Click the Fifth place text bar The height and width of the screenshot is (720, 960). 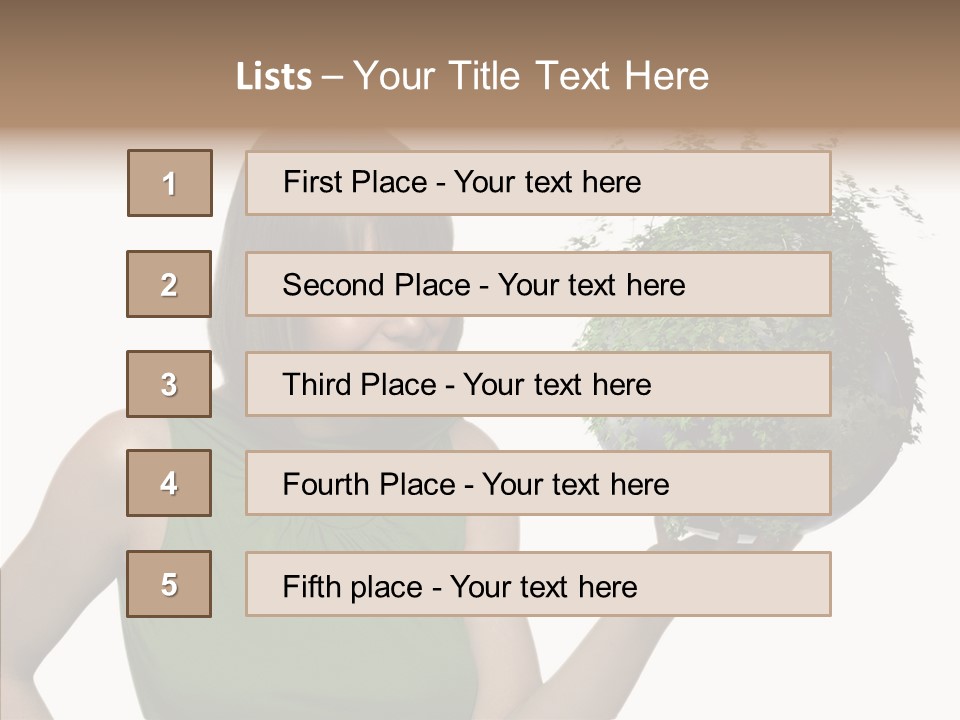[538, 584]
